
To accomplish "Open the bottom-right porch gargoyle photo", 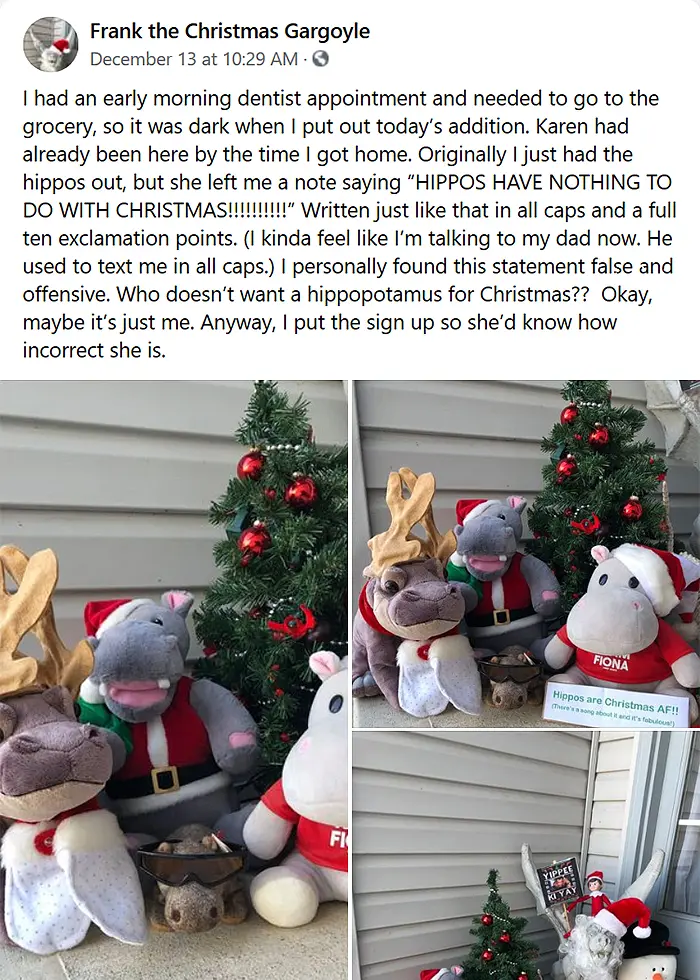I will [526, 856].
